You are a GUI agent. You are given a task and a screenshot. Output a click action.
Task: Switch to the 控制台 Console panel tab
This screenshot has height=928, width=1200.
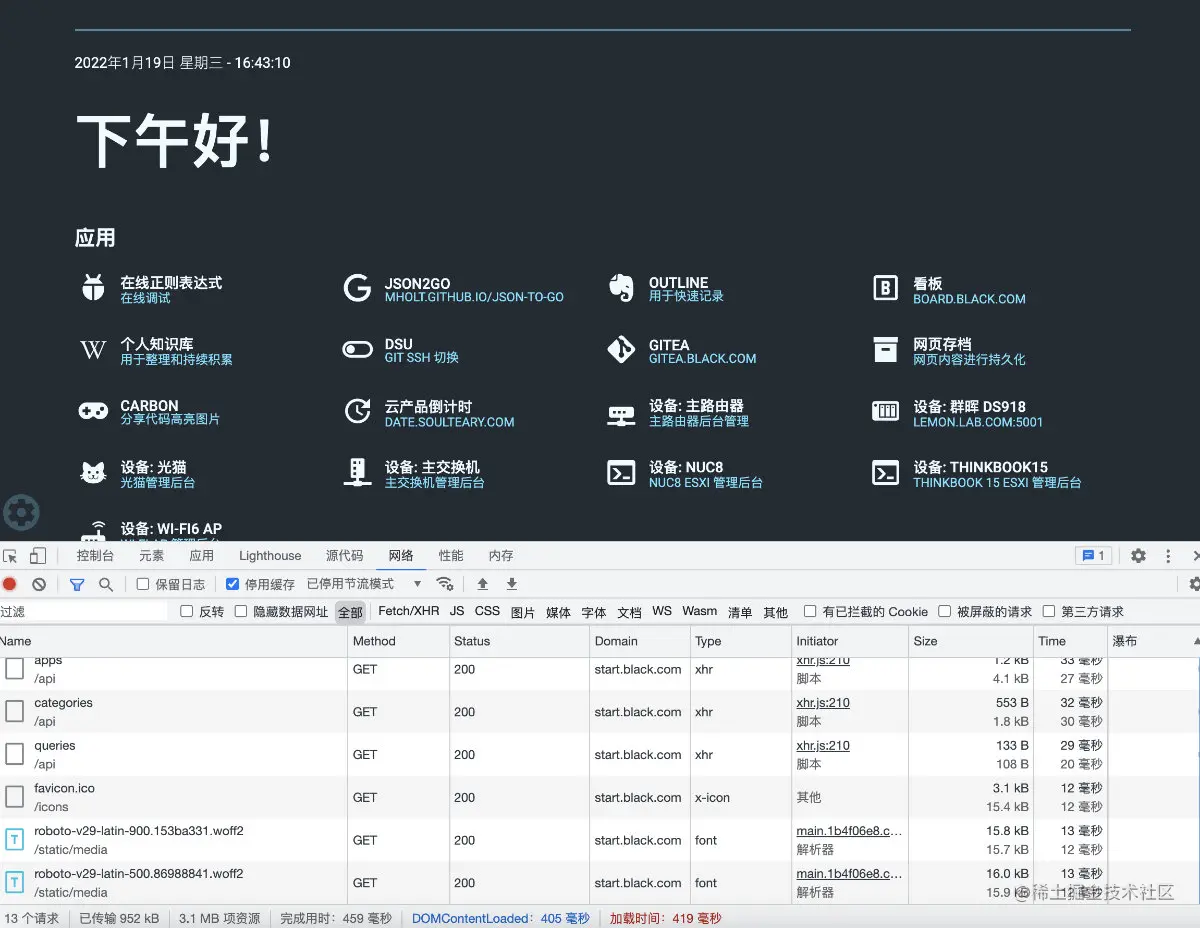[95, 555]
